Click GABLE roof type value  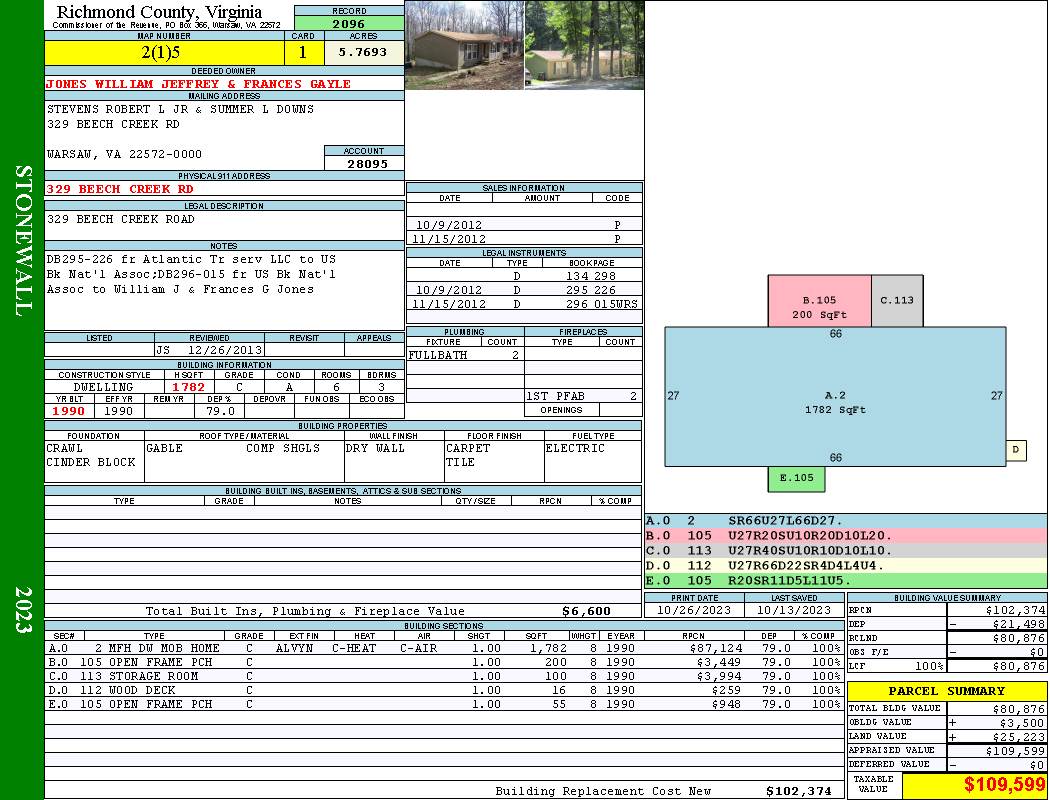pyautogui.click(x=164, y=448)
